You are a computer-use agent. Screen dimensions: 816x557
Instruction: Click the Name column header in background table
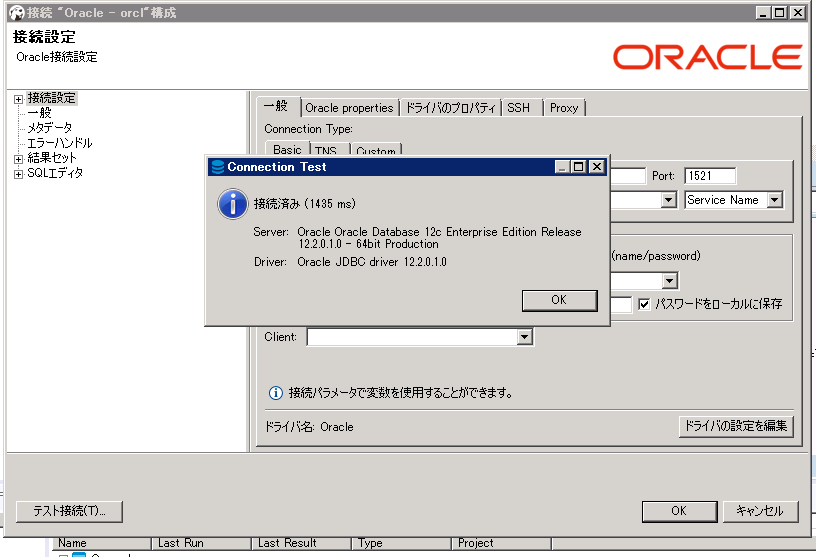click(x=102, y=543)
